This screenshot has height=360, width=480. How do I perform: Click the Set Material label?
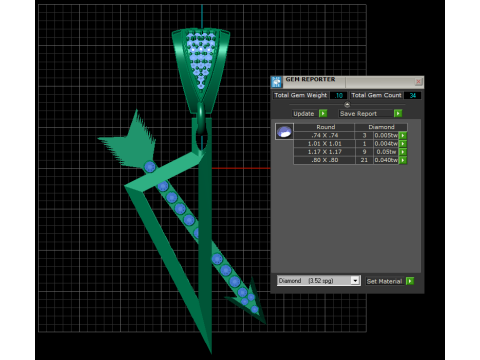click(x=385, y=281)
